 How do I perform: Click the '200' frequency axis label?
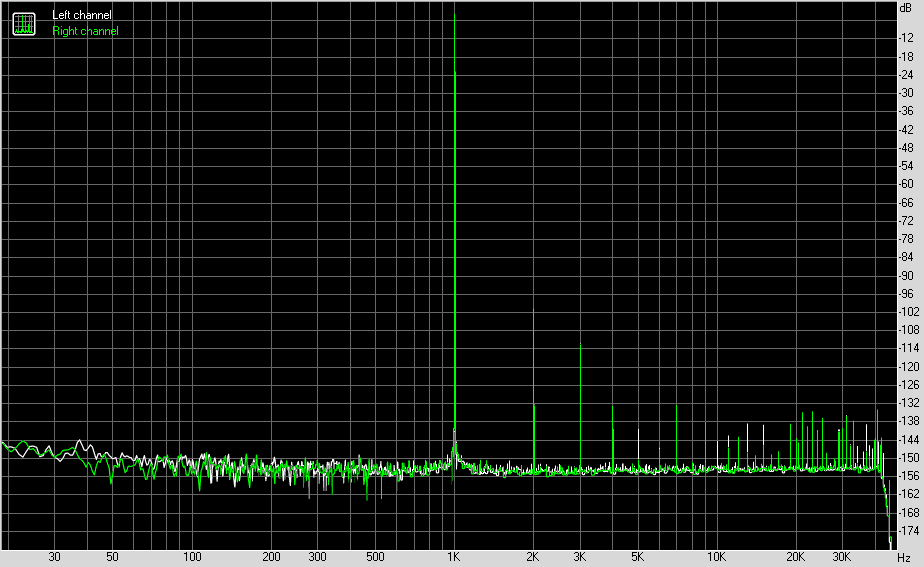coord(271,557)
